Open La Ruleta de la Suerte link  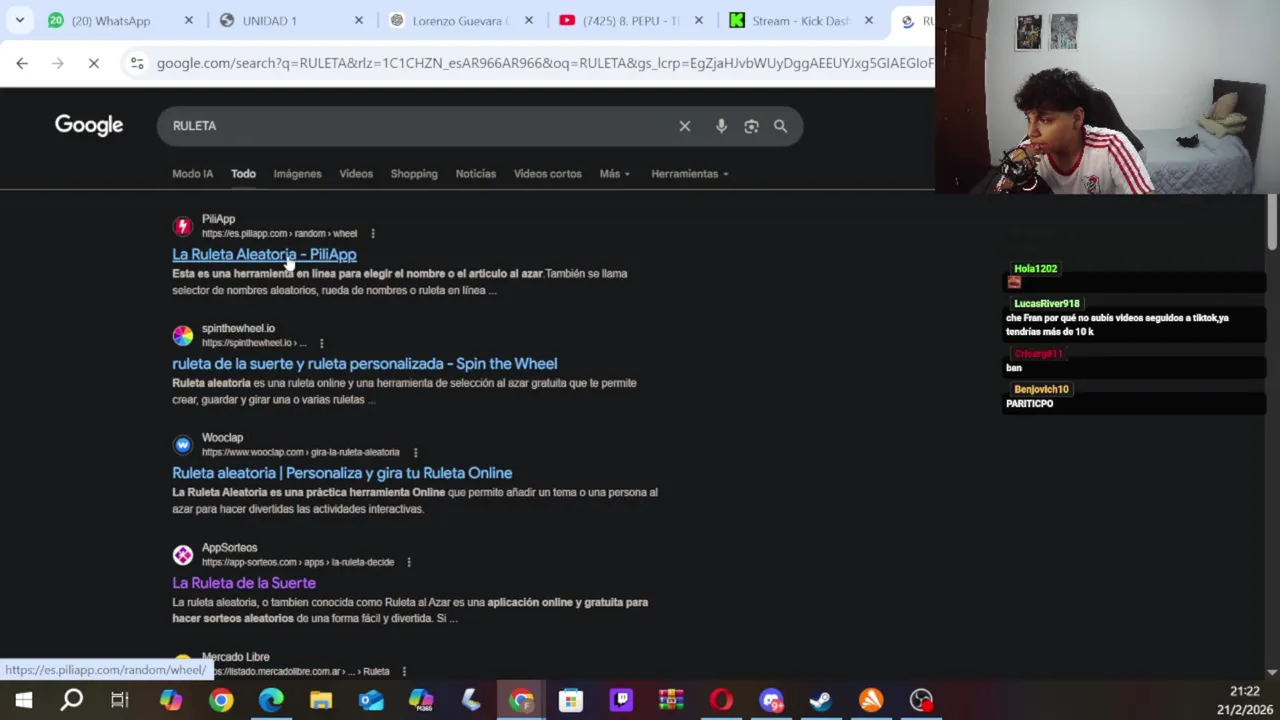pos(244,583)
